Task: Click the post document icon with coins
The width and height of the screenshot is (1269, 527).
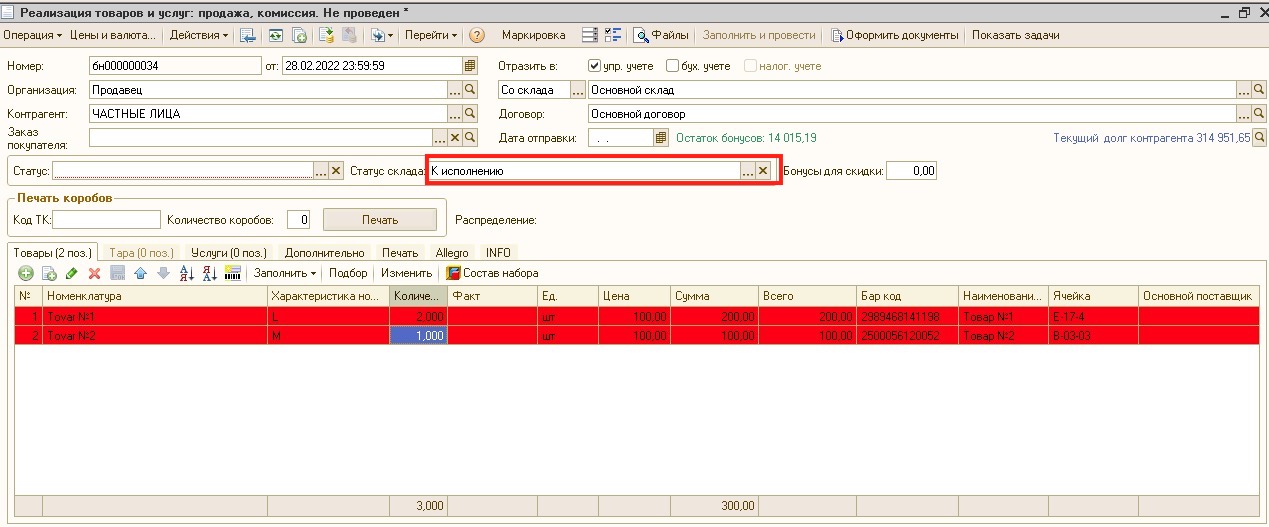Action: point(326,35)
